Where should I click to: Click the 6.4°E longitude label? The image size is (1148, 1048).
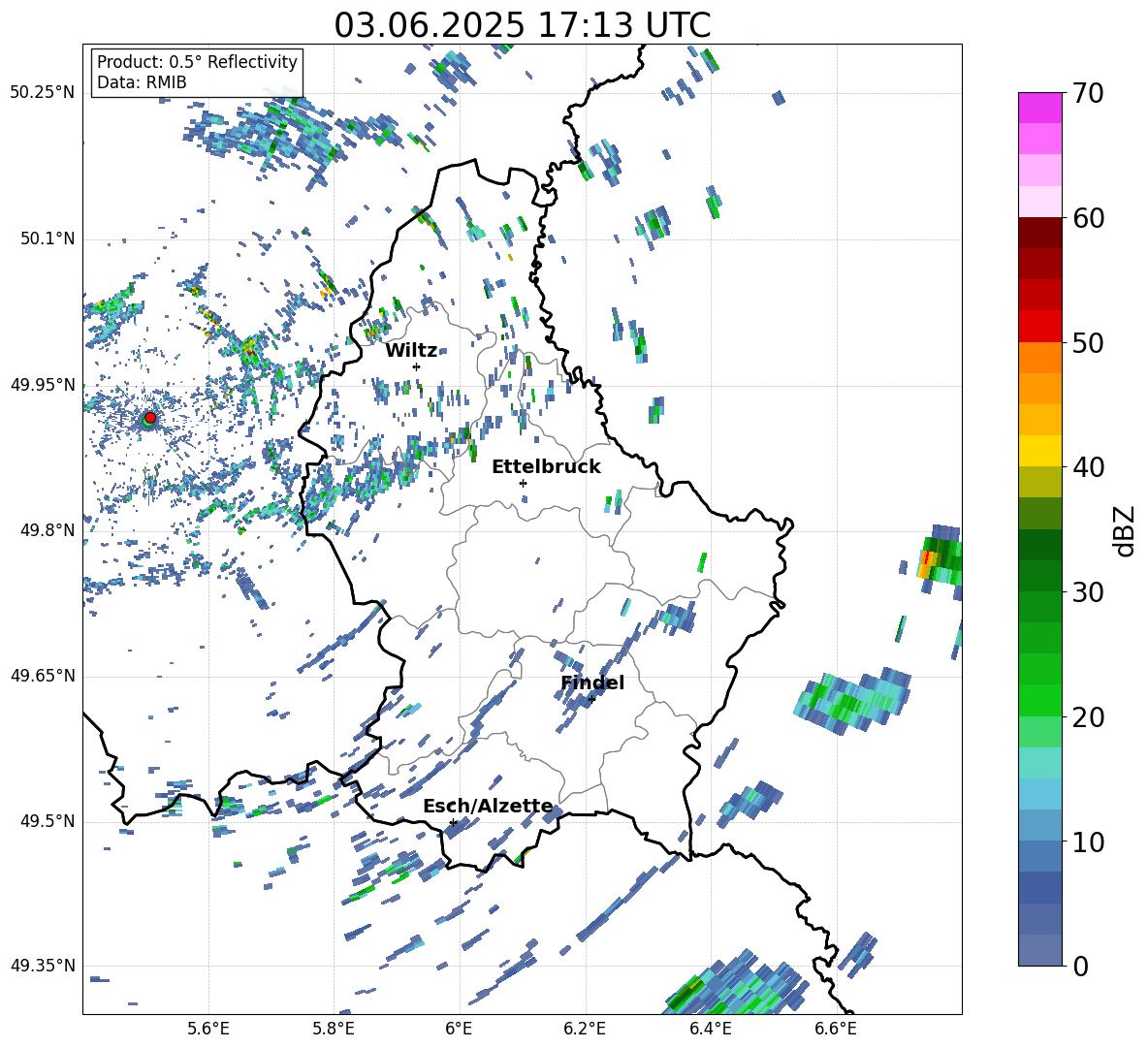(x=710, y=1029)
